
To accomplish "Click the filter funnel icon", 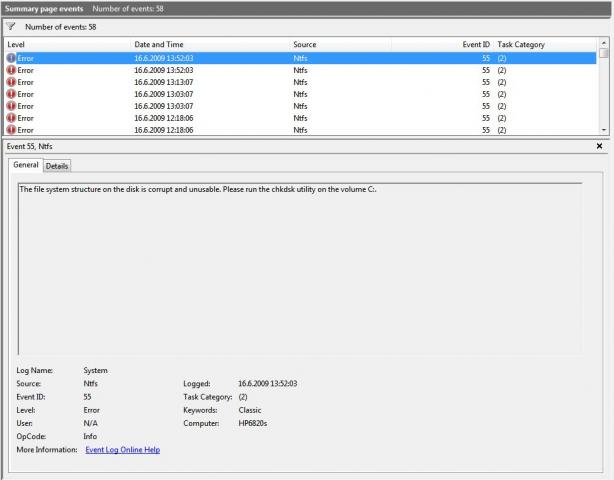I will (11, 26).
